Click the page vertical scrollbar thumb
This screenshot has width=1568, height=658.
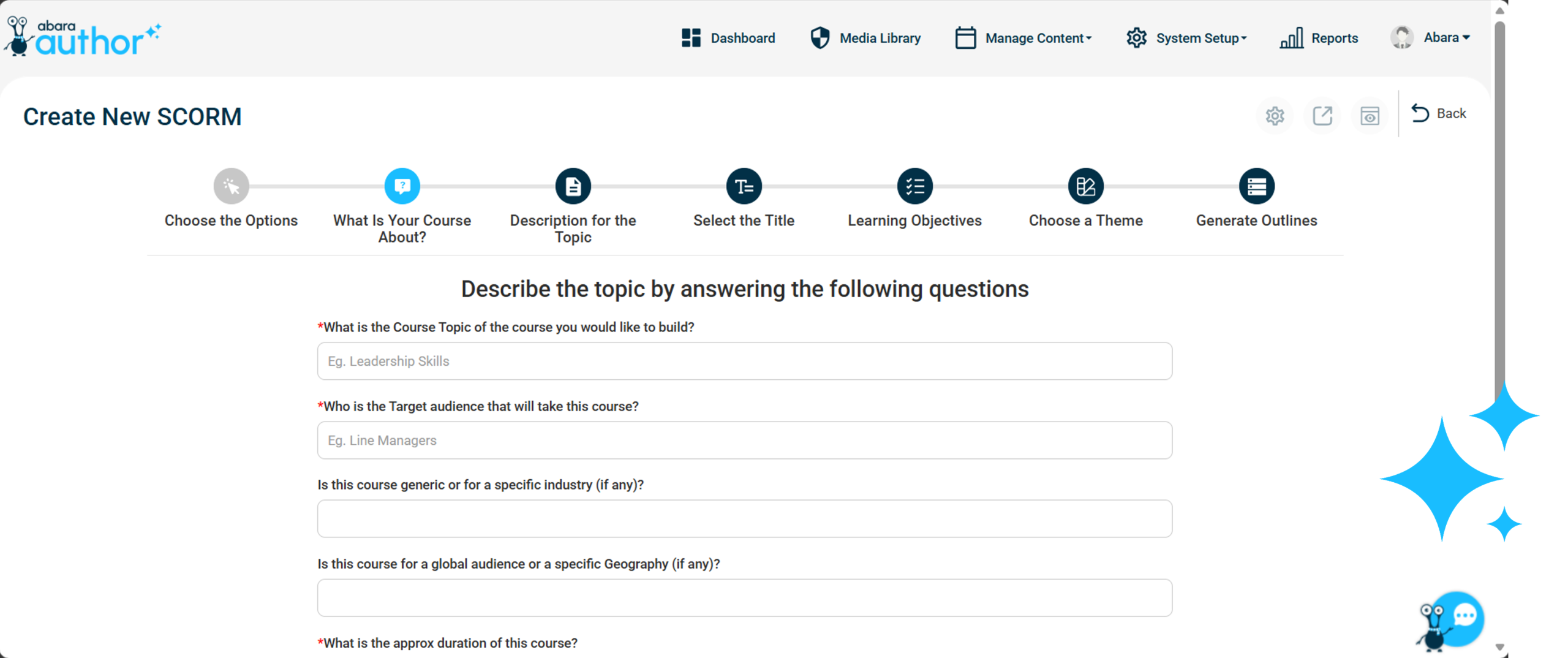(1499, 211)
